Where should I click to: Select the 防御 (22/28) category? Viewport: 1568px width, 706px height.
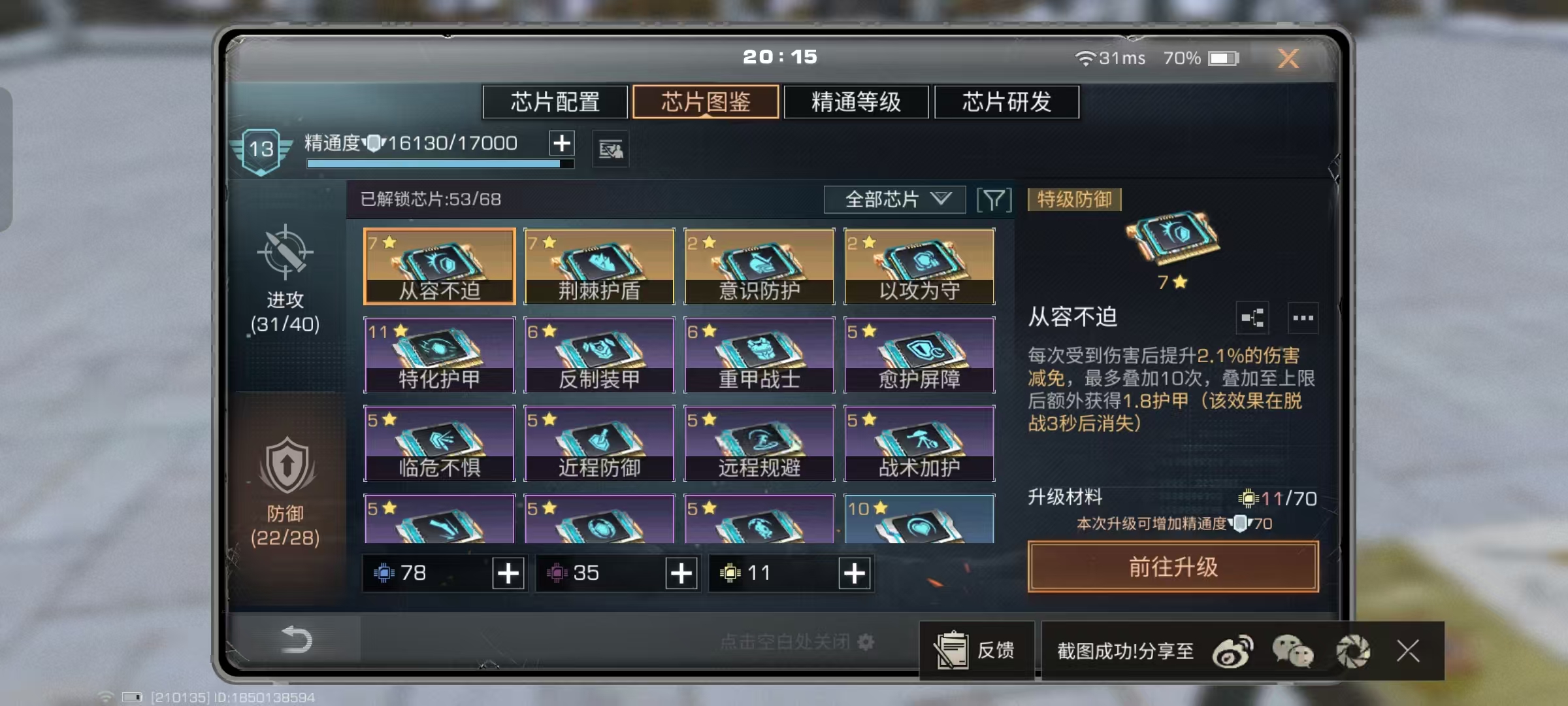click(286, 492)
